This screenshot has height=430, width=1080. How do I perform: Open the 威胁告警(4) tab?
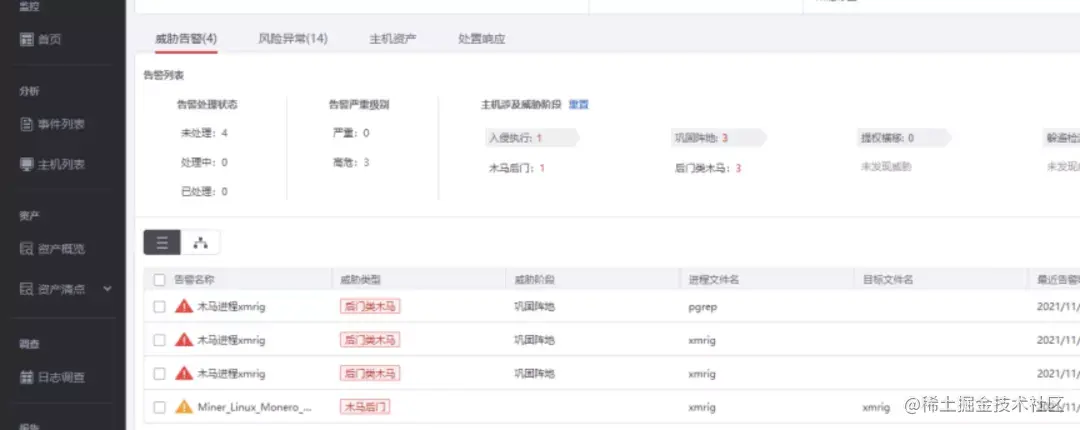pos(186,39)
